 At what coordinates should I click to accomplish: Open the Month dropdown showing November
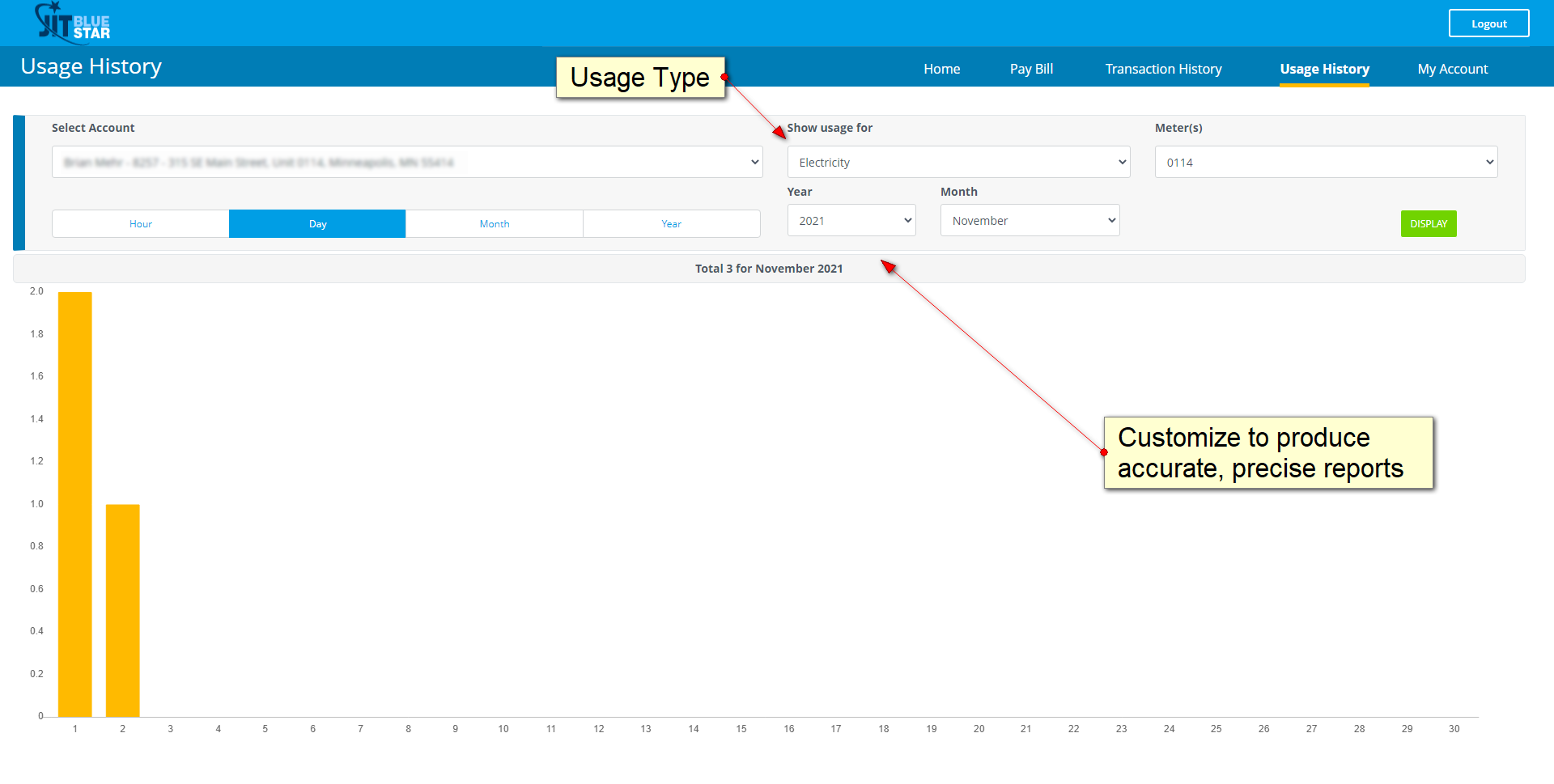1030,220
